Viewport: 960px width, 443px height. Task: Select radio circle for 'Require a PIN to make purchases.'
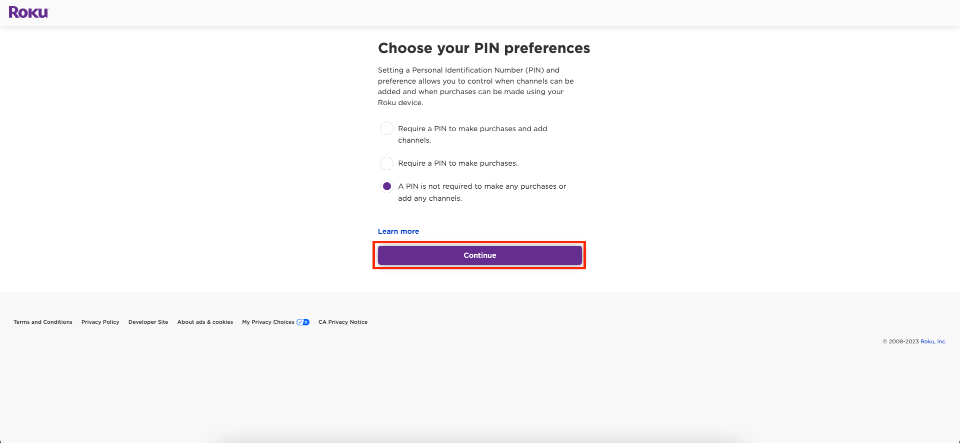click(386, 163)
